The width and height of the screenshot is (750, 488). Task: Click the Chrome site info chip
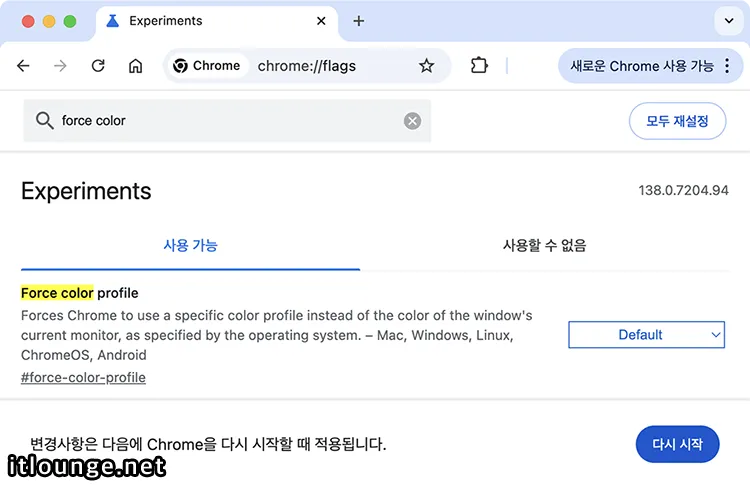pyautogui.click(x=207, y=66)
